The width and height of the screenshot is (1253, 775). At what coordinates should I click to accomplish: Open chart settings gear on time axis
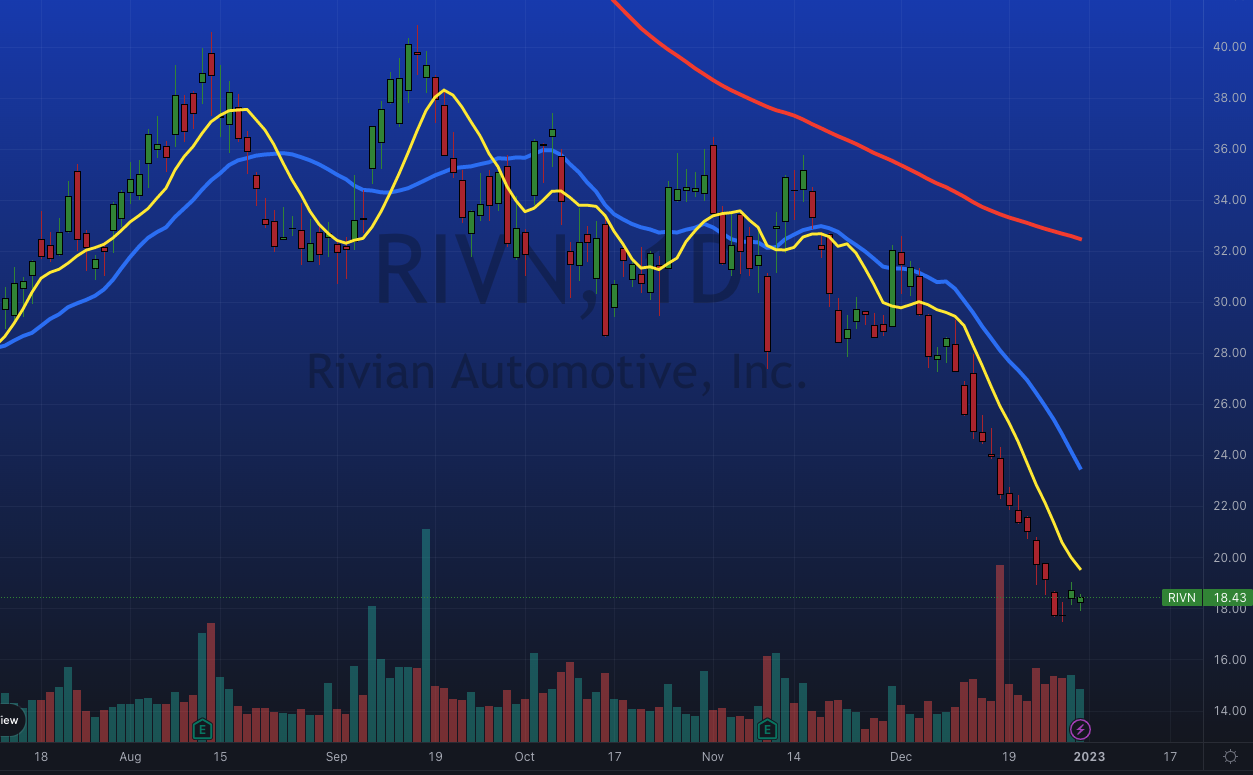[1230, 757]
